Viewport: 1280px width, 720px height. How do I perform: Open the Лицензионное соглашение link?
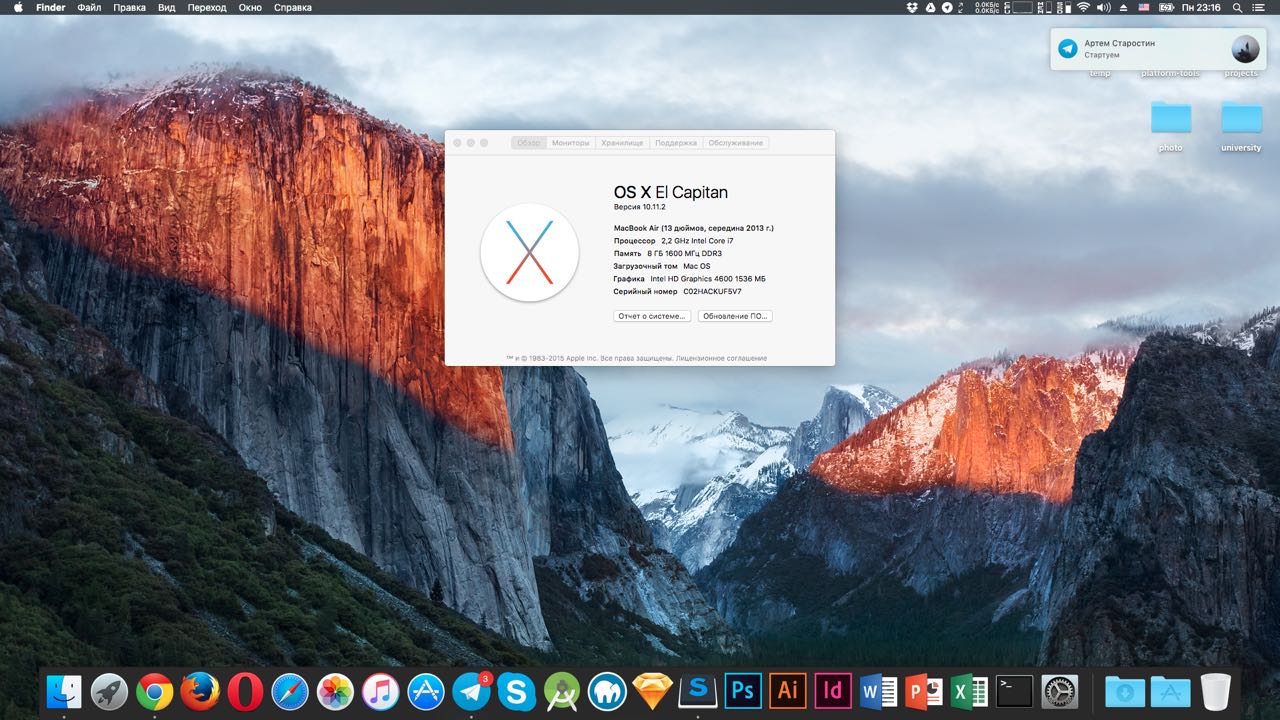[x=722, y=358]
